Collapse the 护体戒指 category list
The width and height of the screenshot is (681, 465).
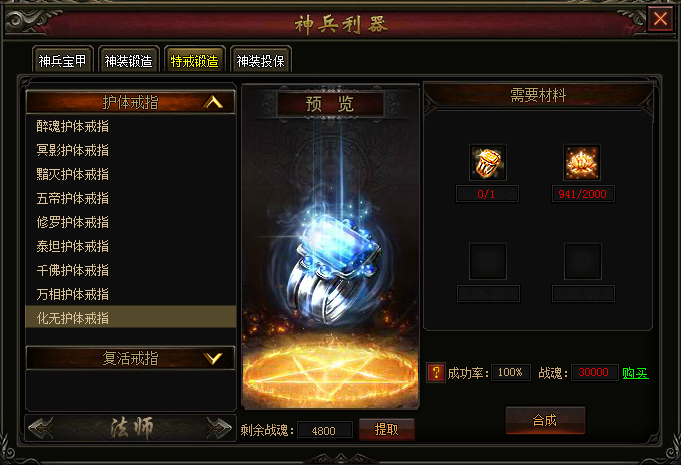click(x=214, y=102)
